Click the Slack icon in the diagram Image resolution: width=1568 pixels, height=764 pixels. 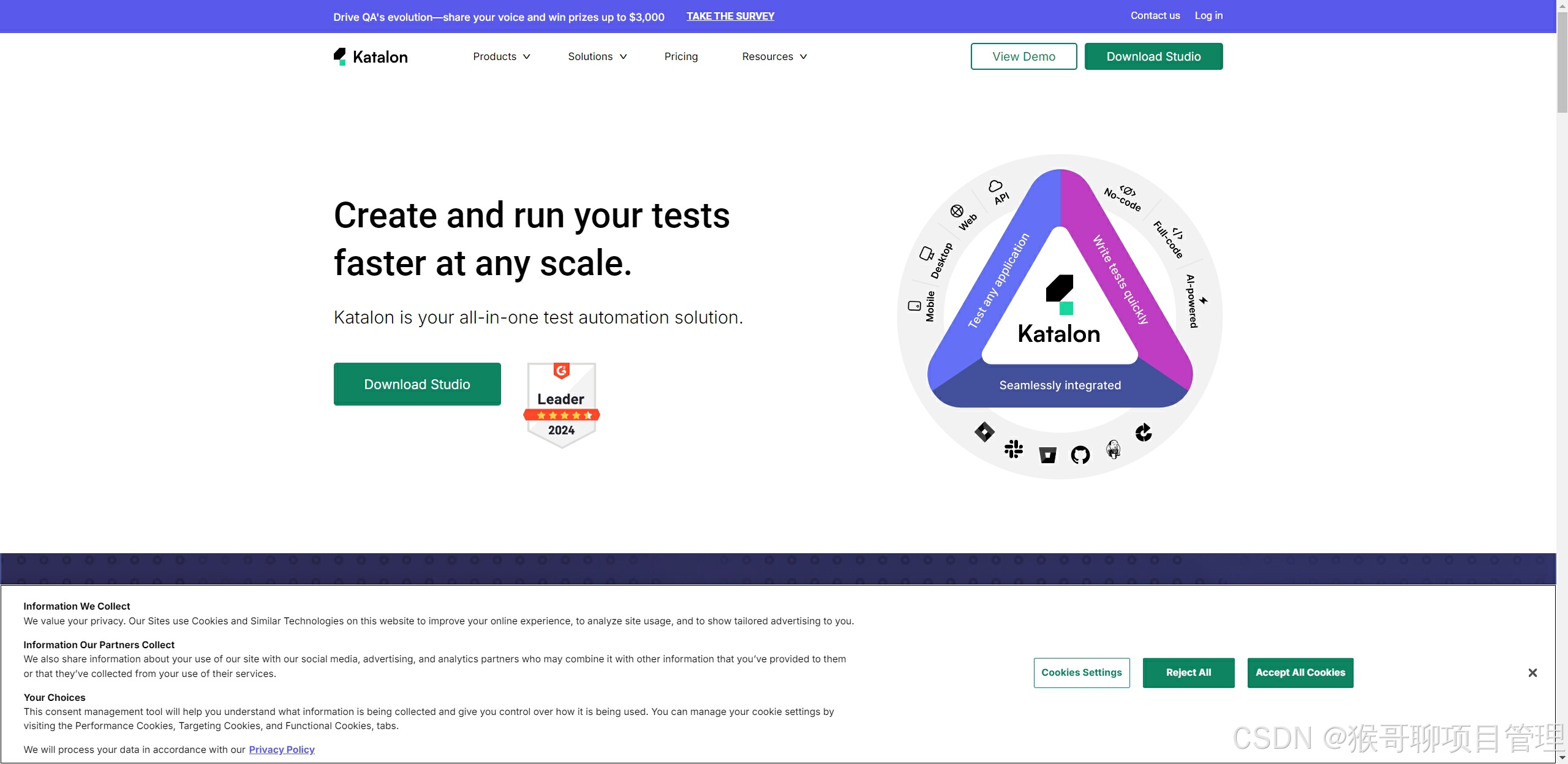coord(1014,449)
